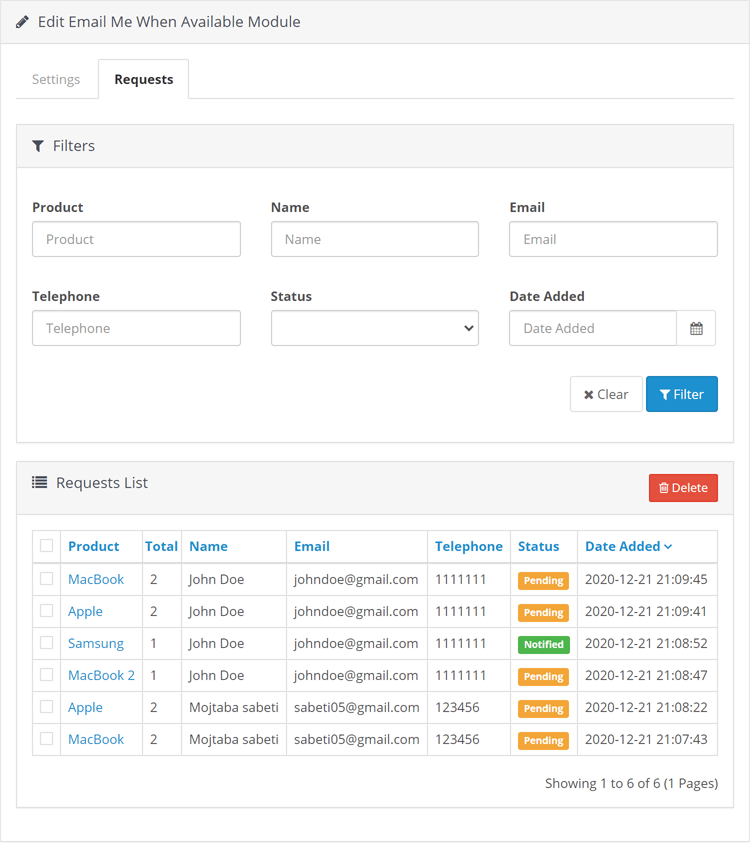Check the MacBook 2 row checkbox
The height and width of the screenshot is (843, 750).
[x=47, y=675]
